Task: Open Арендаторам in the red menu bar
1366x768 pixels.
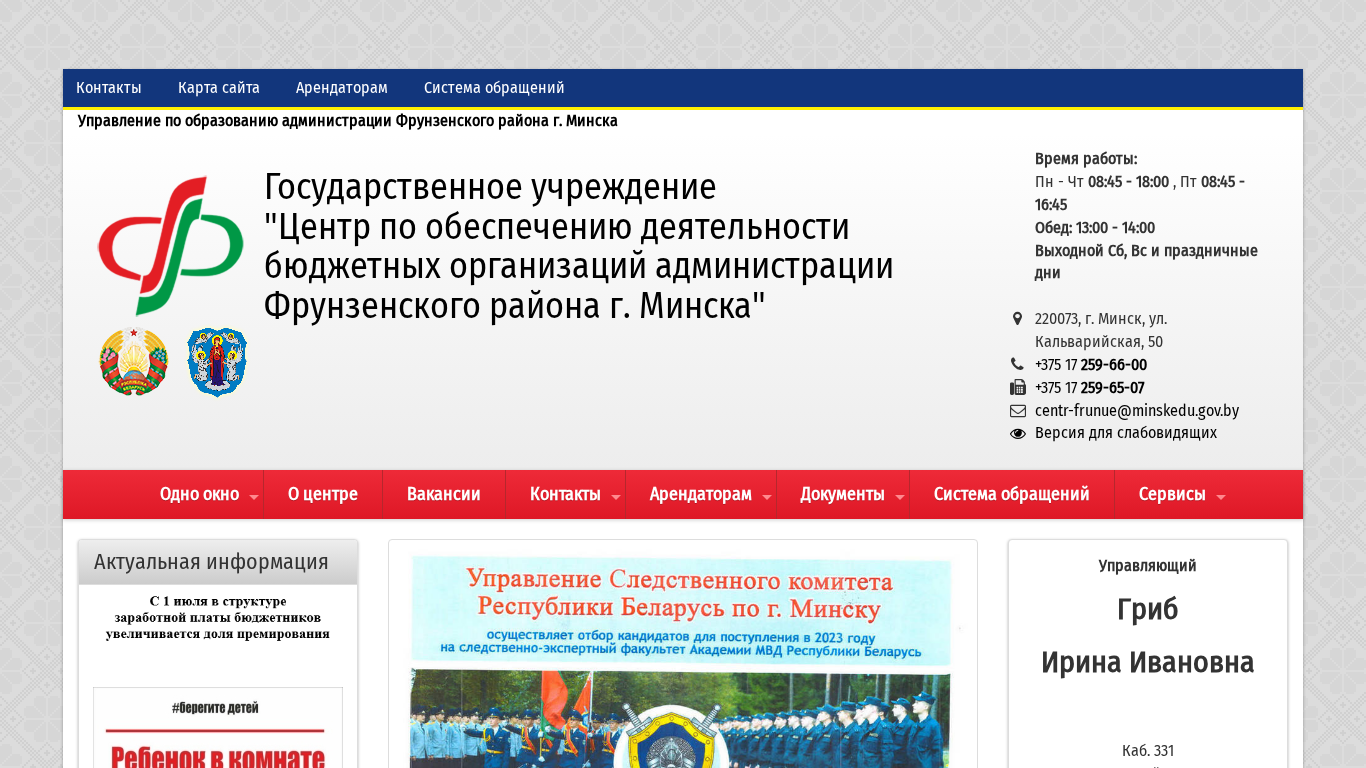Action: (701, 494)
